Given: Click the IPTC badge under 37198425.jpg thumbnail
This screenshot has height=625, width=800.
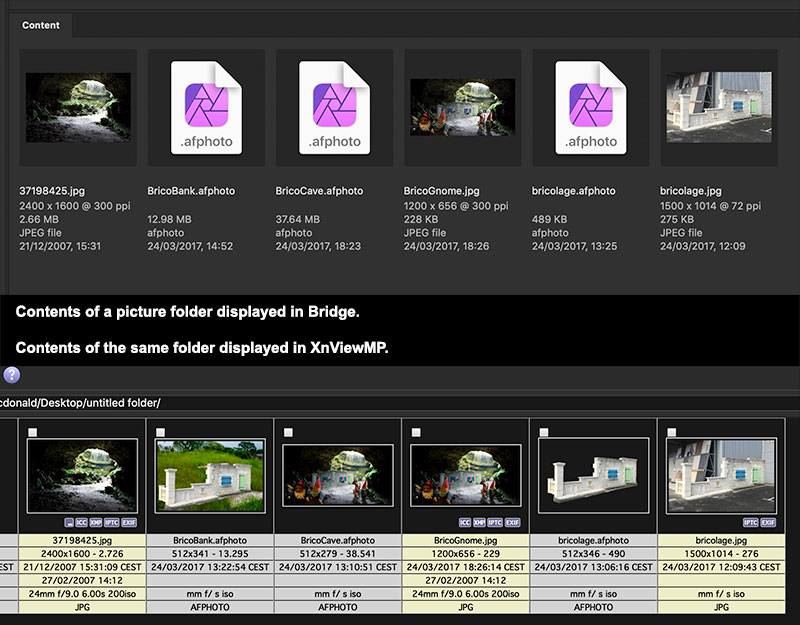Looking at the screenshot, I should (x=112, y=522).
